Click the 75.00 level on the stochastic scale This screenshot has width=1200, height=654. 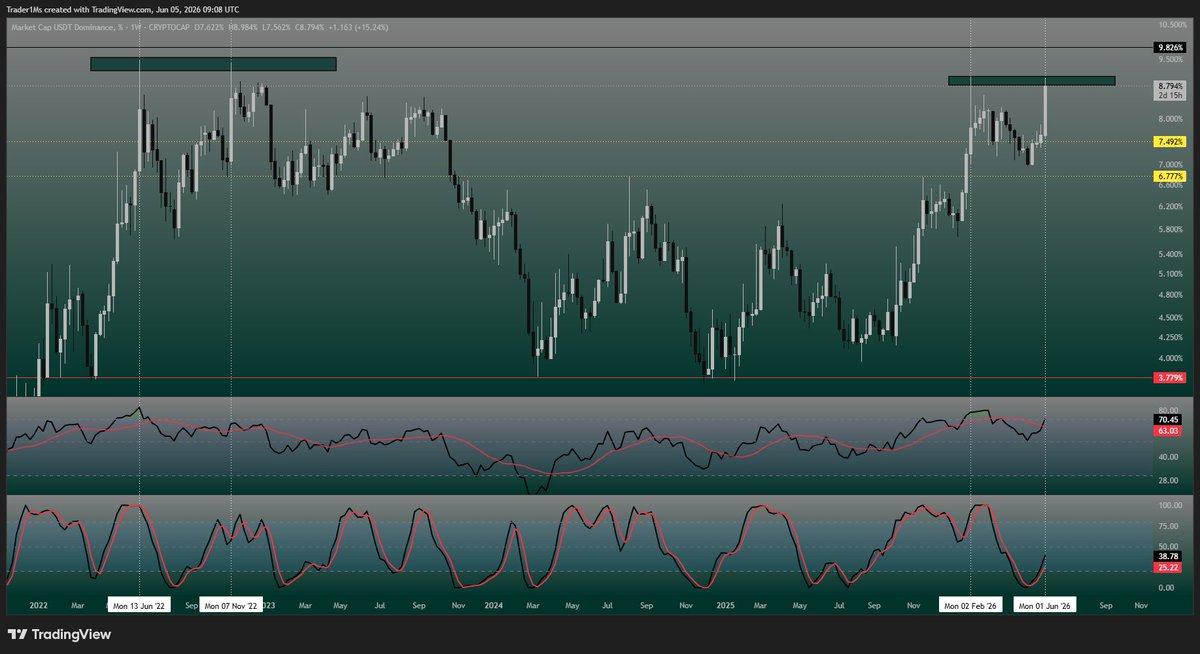tap(1169, 526)
